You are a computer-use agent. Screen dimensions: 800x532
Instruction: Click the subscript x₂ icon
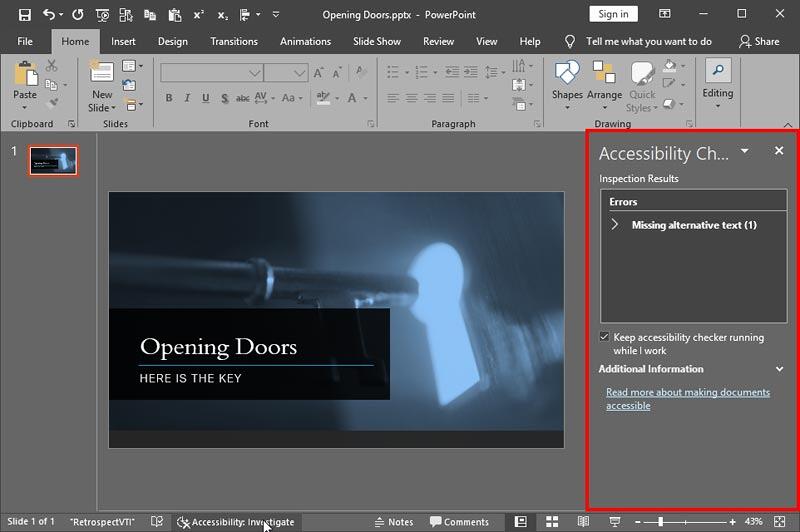[x=222, y=15]
